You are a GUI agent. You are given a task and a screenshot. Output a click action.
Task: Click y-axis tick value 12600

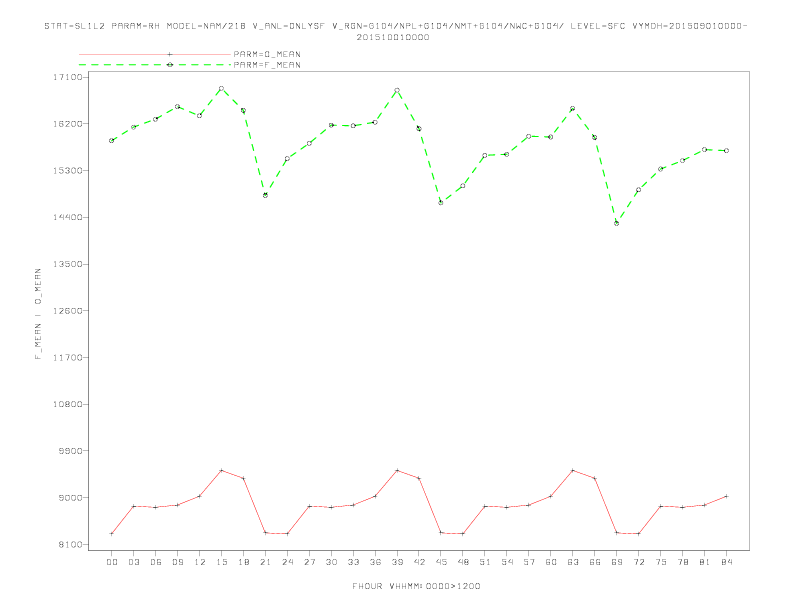coord(68,311)
